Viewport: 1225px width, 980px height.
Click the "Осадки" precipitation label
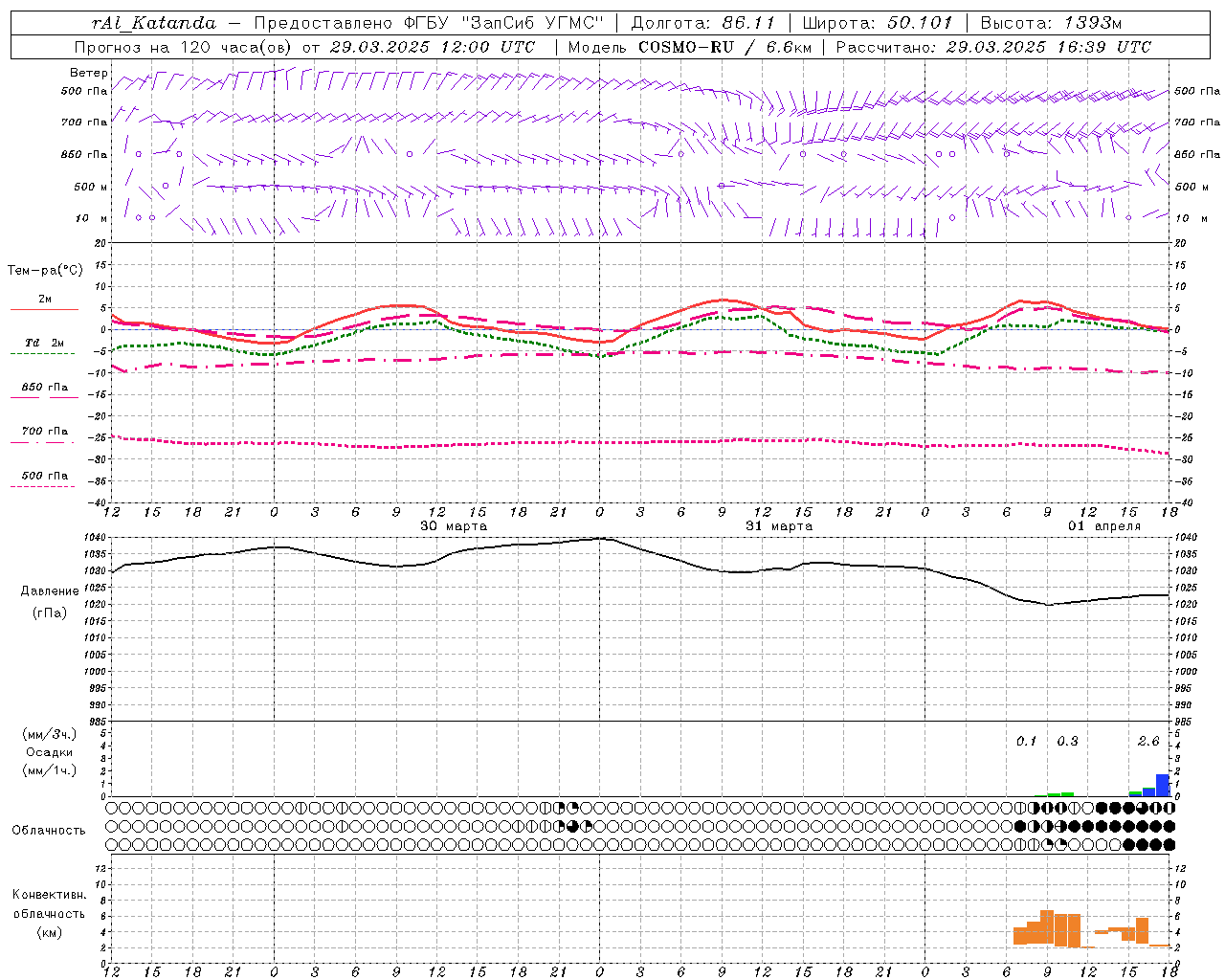point(50,752)
